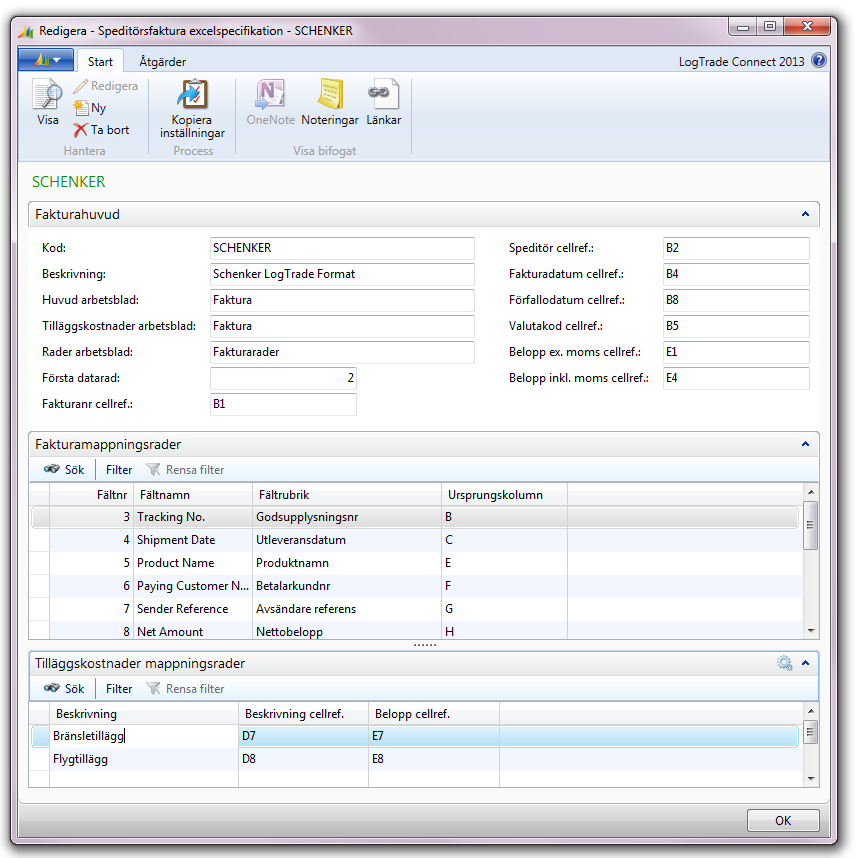Click Belopp inkl. moms cellref. field
Viewport: 859px width, 858px height.
736,378
